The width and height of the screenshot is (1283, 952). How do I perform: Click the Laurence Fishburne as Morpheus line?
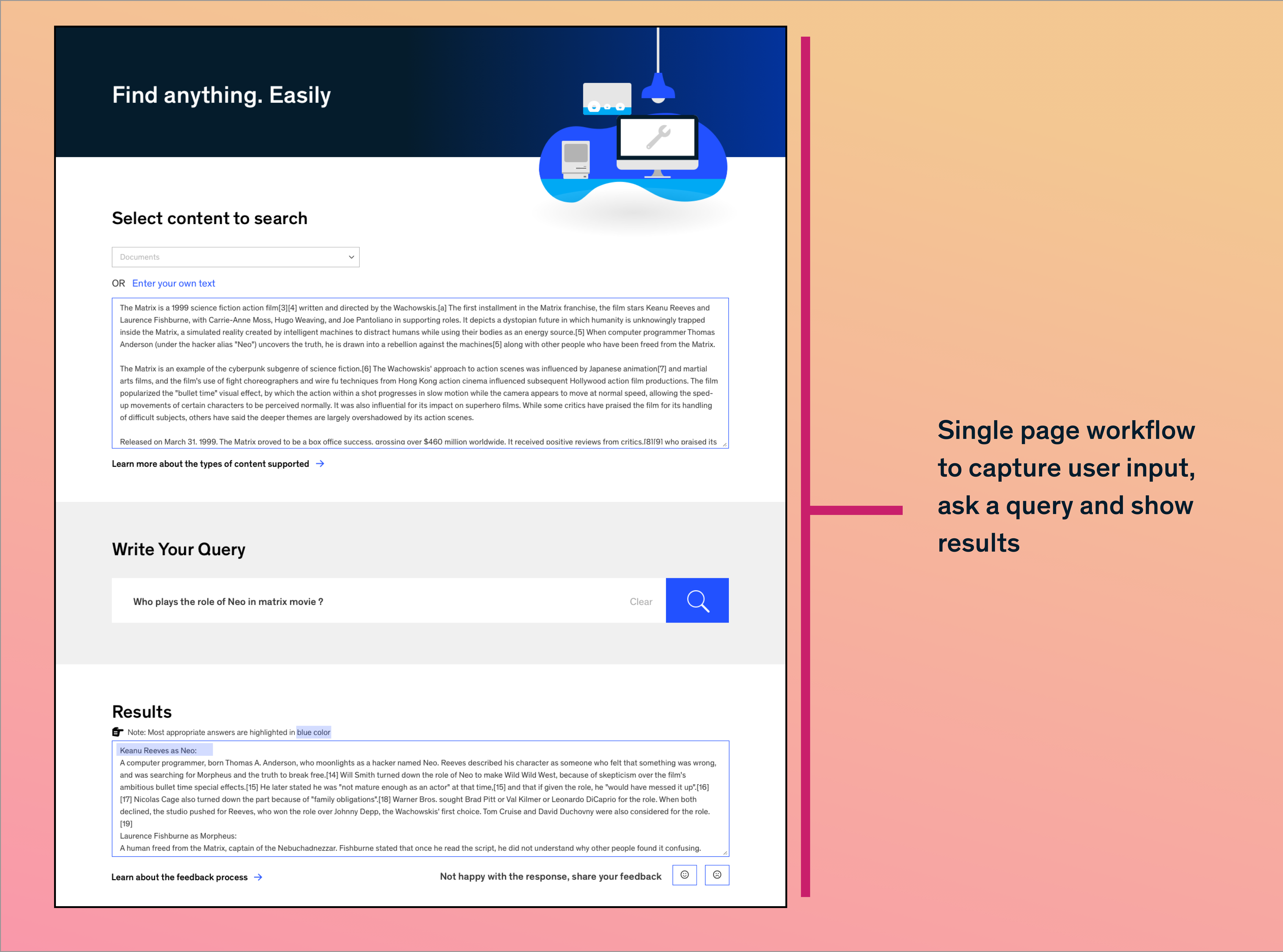click(x=178, y=836)
